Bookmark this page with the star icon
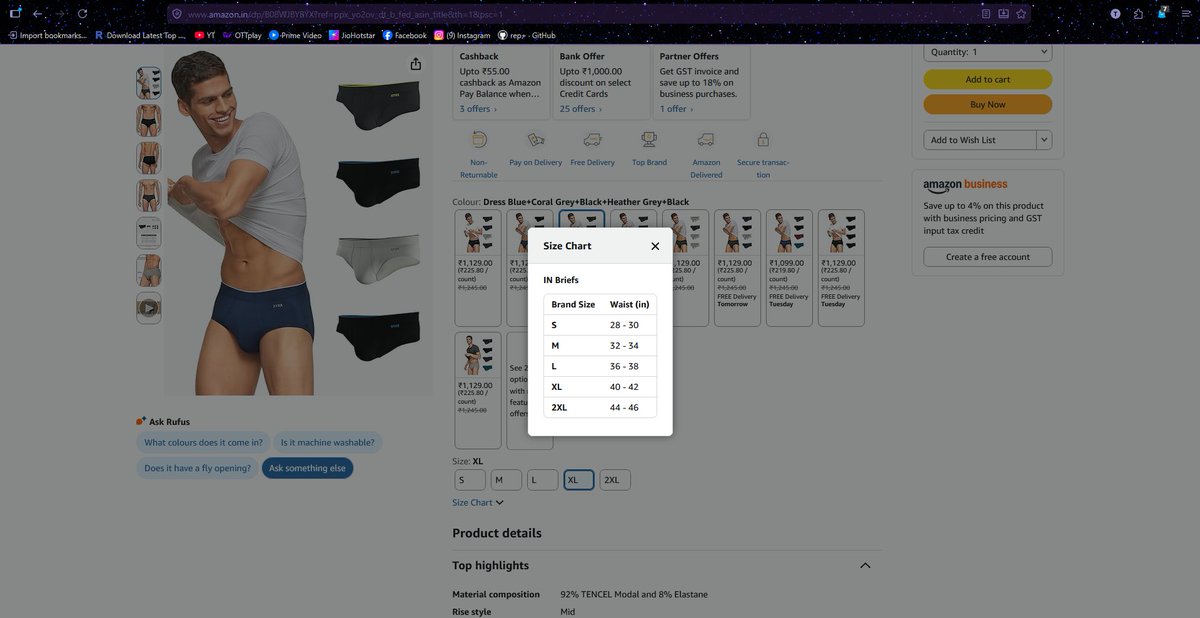Viewport: 1200px width, 618px height. [x=1021, y=14]
